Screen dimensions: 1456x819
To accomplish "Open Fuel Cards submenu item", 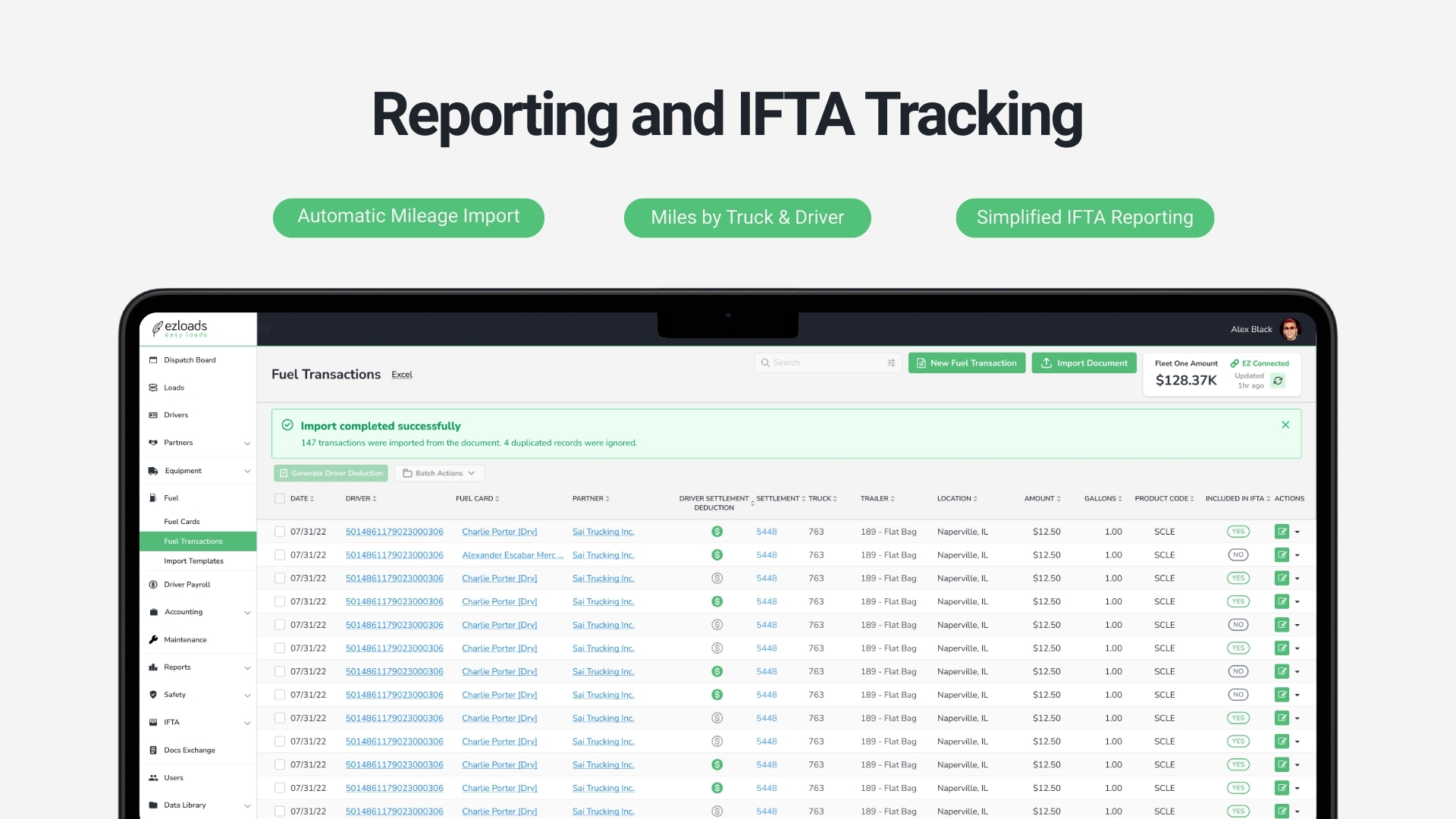I will (182, 522).
